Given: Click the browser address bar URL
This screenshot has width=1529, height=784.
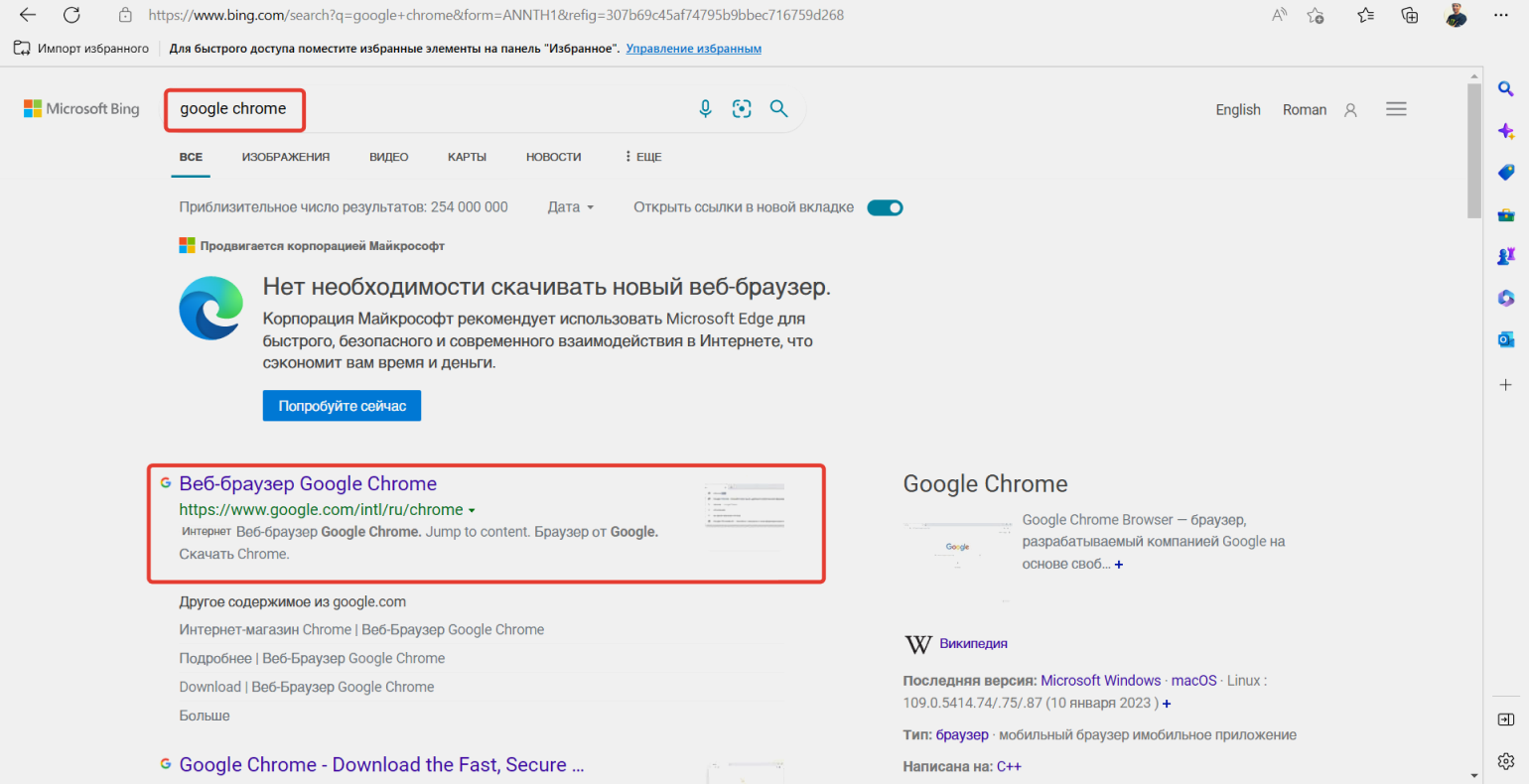Looking at the screenshot, I should [496, 15].
